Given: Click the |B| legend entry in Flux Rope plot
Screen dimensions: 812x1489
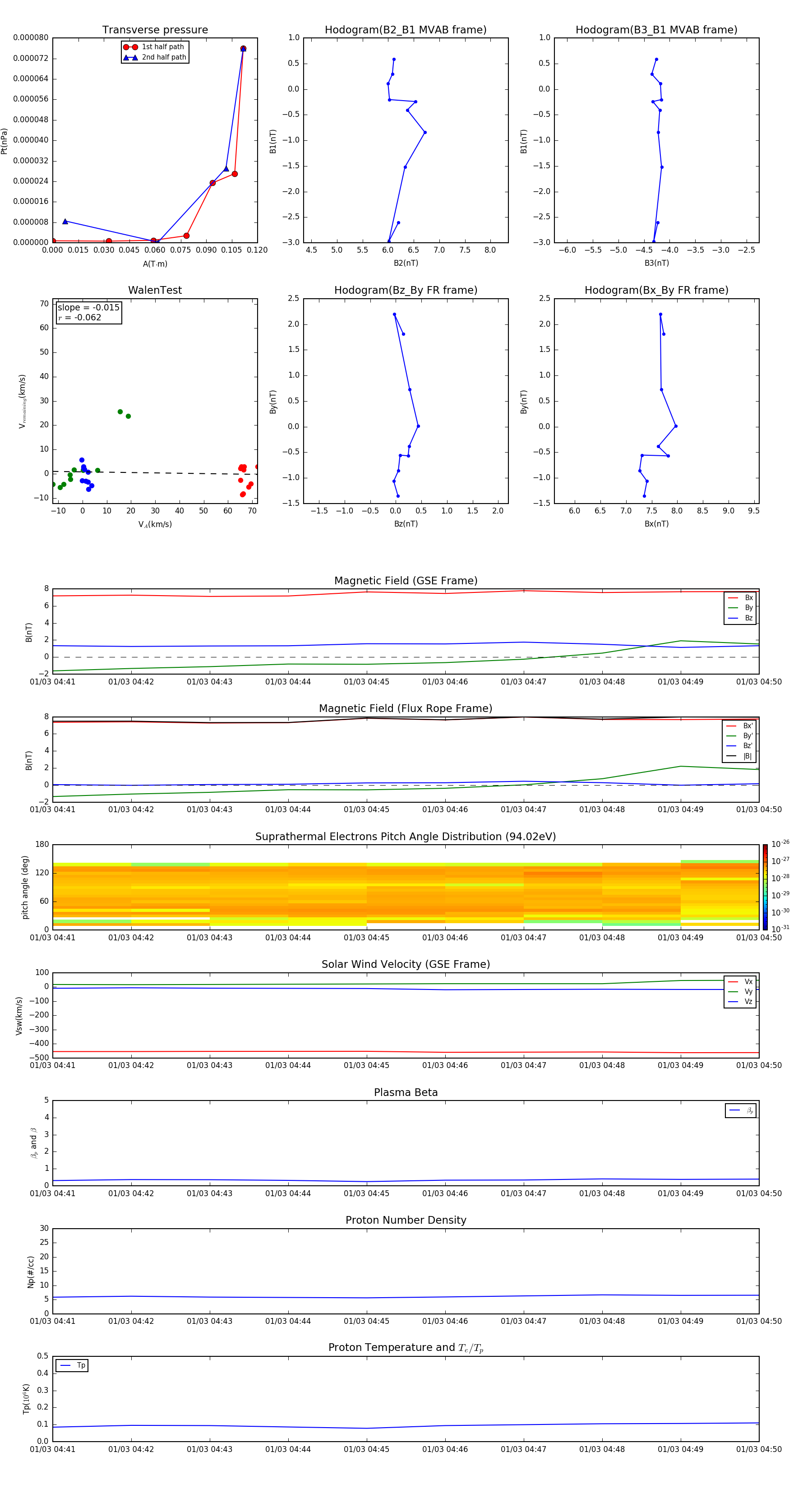Looking at the screenshot, I should [739, 756].
